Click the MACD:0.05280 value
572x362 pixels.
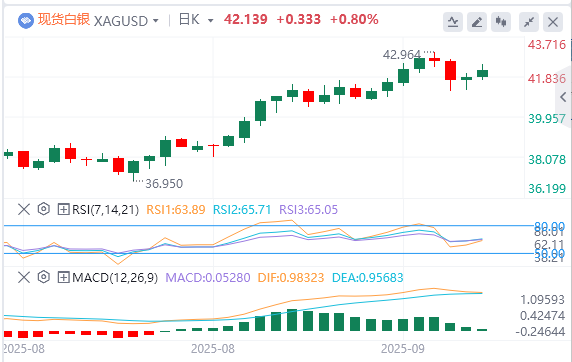coord(208,278)
